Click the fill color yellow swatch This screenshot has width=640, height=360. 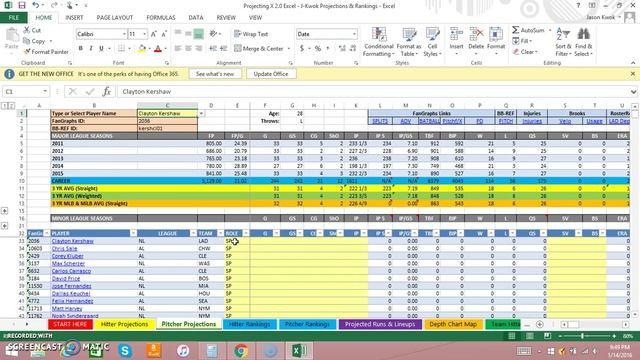point(142,49)
